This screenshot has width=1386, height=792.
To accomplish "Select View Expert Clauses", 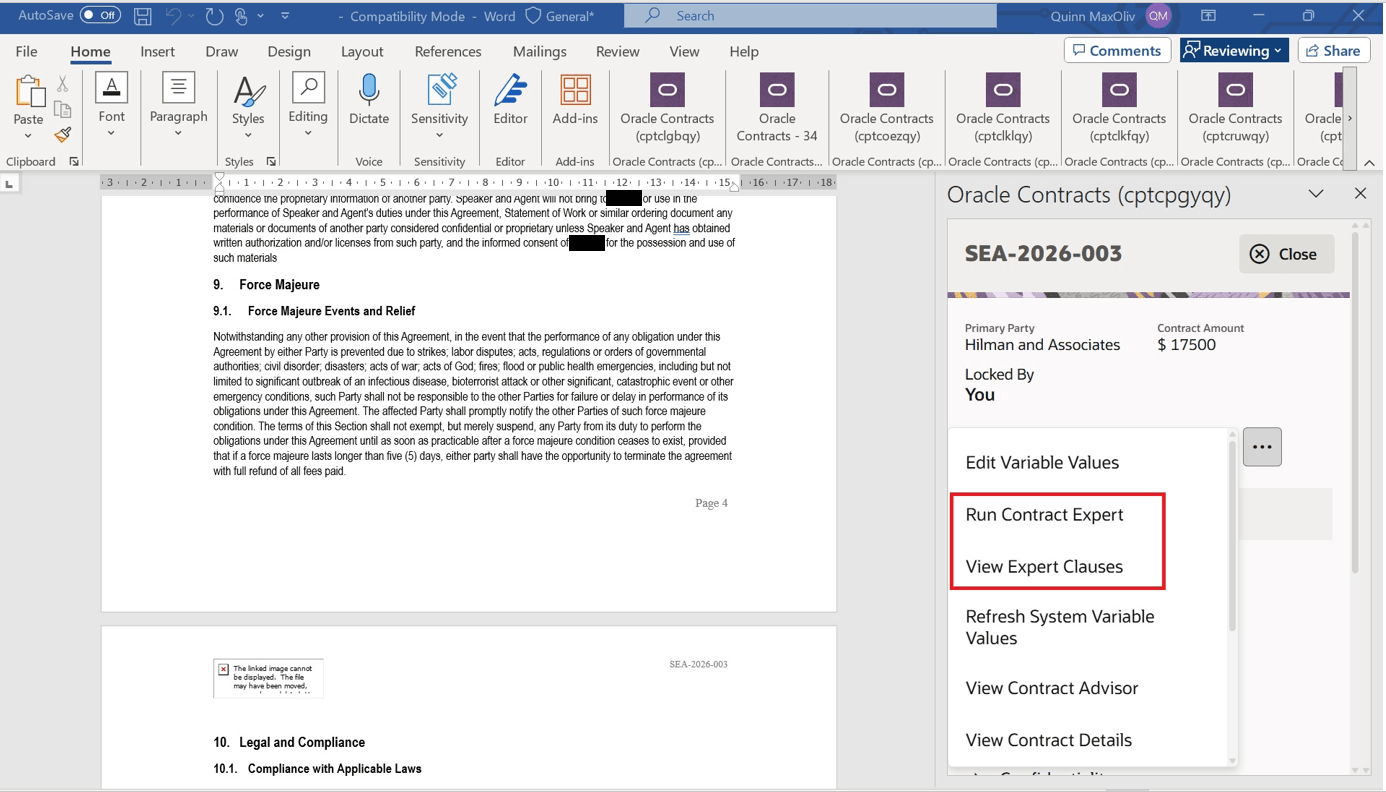I will click(x=1044, y=566).
